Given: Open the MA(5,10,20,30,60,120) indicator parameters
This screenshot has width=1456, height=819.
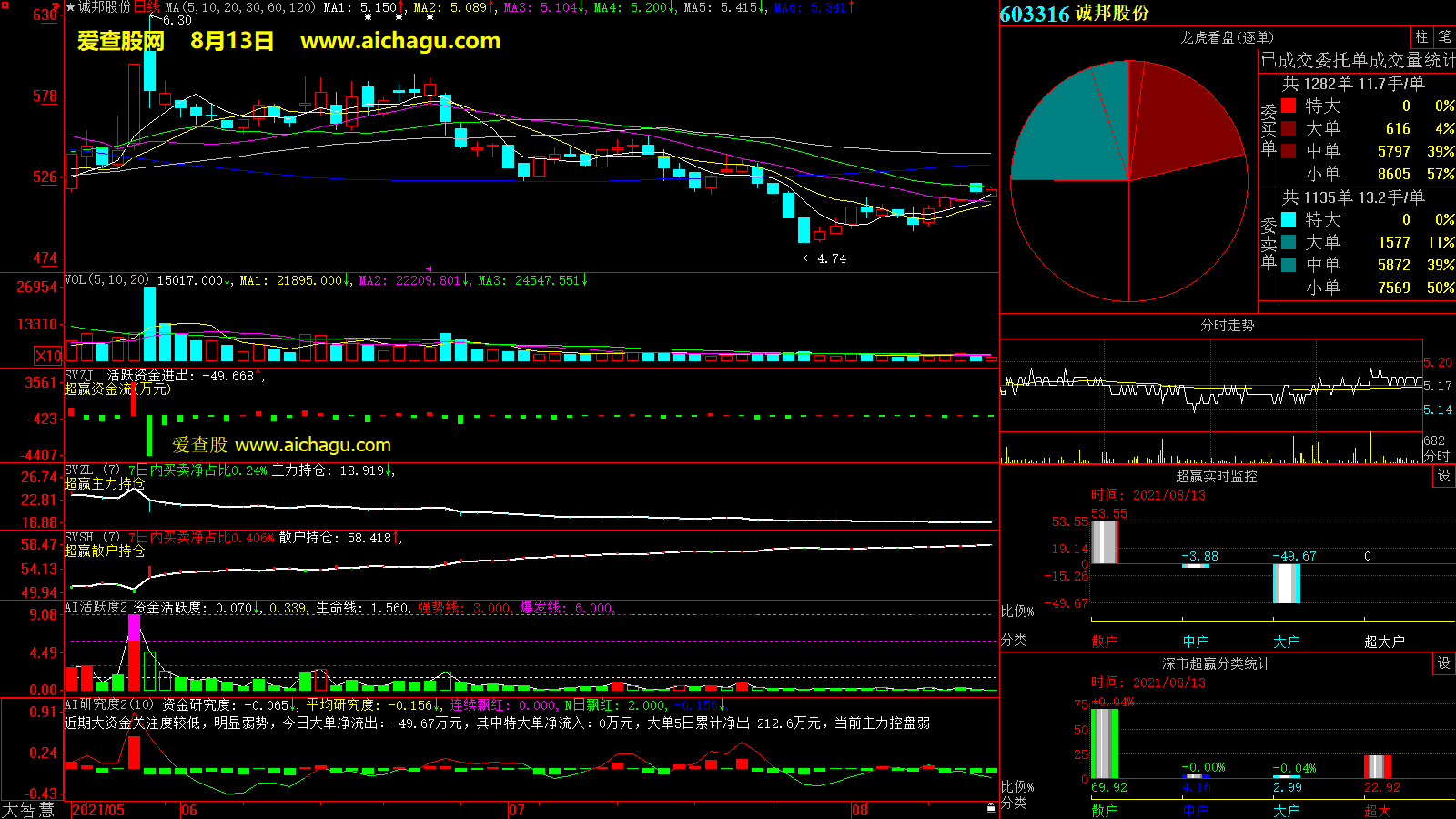Looking at the screenshot, I should click(240, 7).
